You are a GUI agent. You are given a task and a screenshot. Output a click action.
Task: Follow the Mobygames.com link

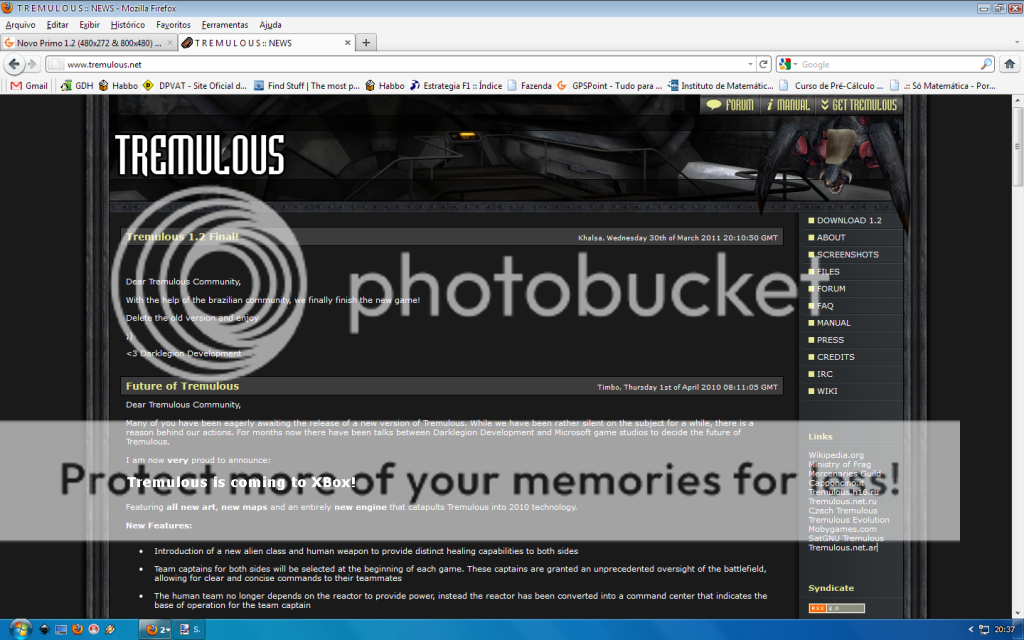click(x=842, y=529)
